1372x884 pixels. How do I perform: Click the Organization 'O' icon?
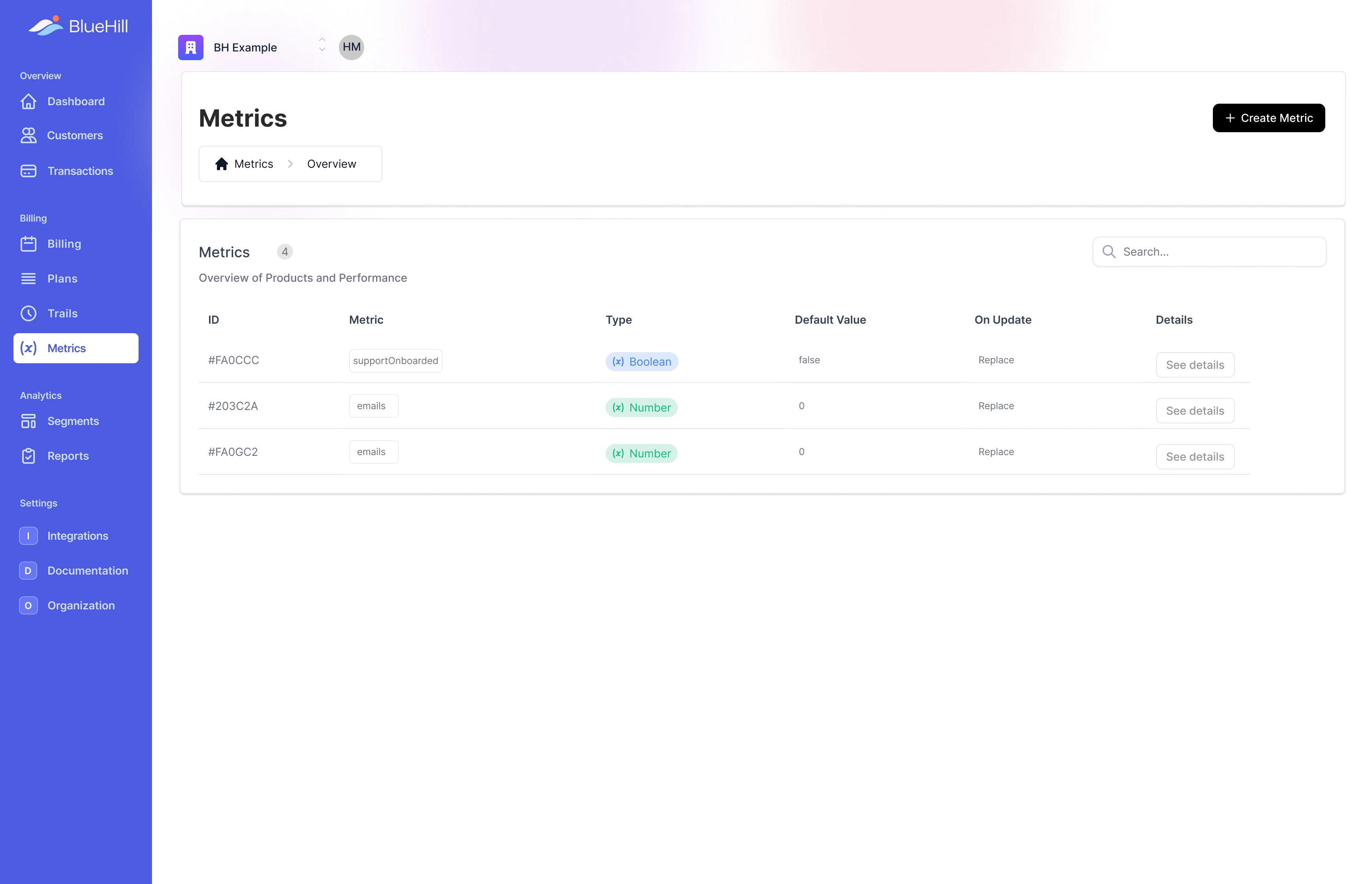point(28,605)
